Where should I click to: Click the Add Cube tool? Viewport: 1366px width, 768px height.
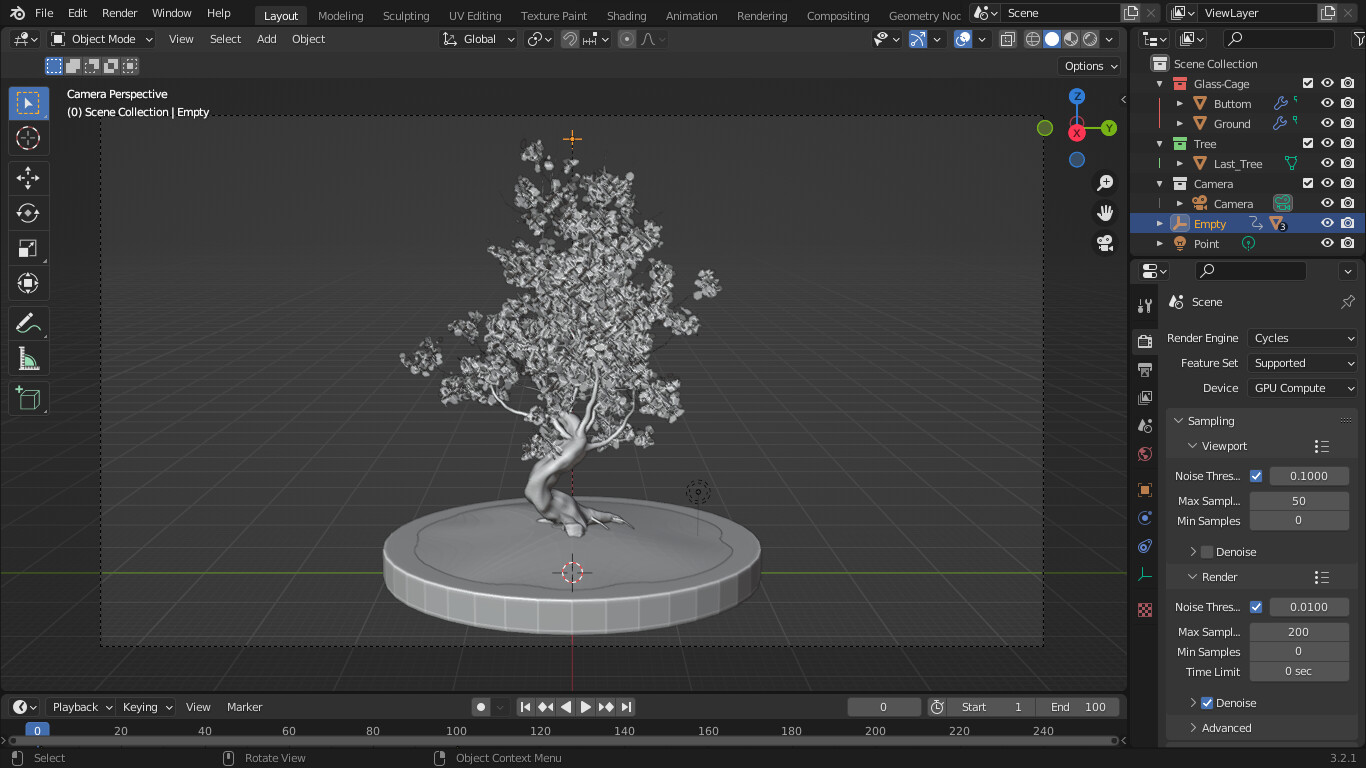tap(28, 398)
